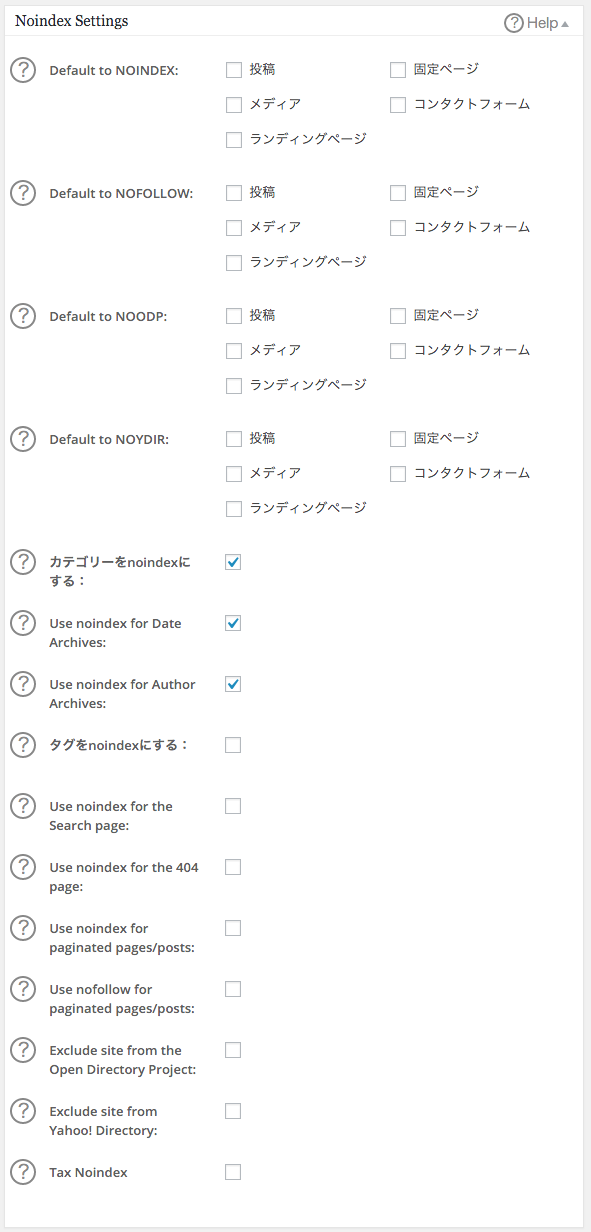Uncheck カテゴリーをnoindexにする

[233, 562]
